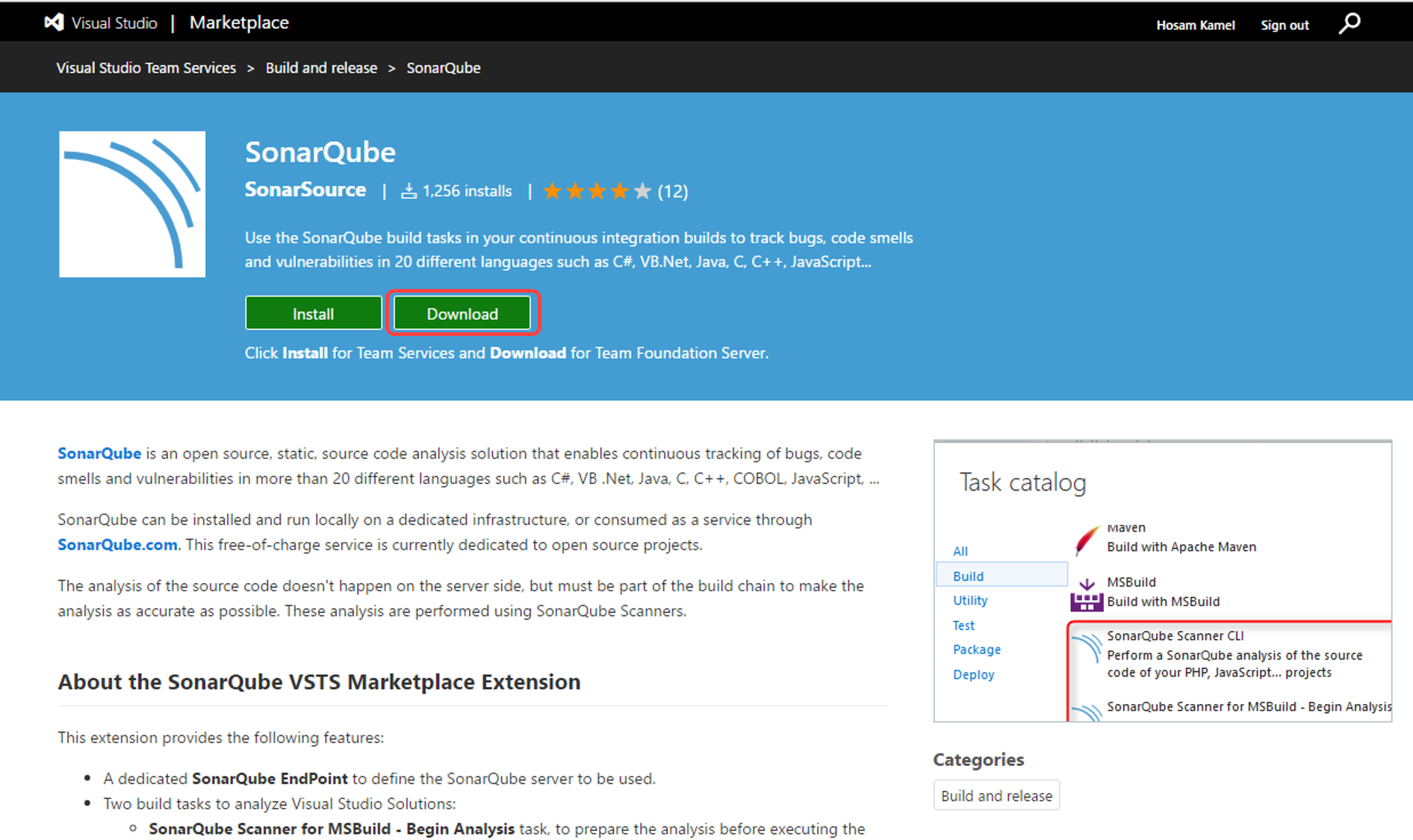Click the Categories heading
Screen dimensions: 1413x840
(978, 759)
